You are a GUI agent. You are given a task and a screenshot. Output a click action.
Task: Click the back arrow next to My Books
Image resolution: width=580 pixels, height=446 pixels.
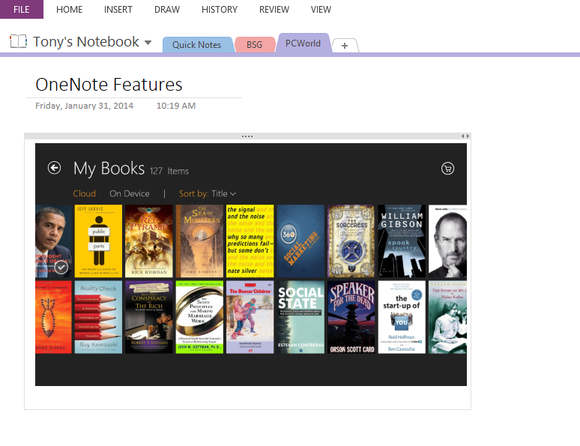click(x=54, y=168)
